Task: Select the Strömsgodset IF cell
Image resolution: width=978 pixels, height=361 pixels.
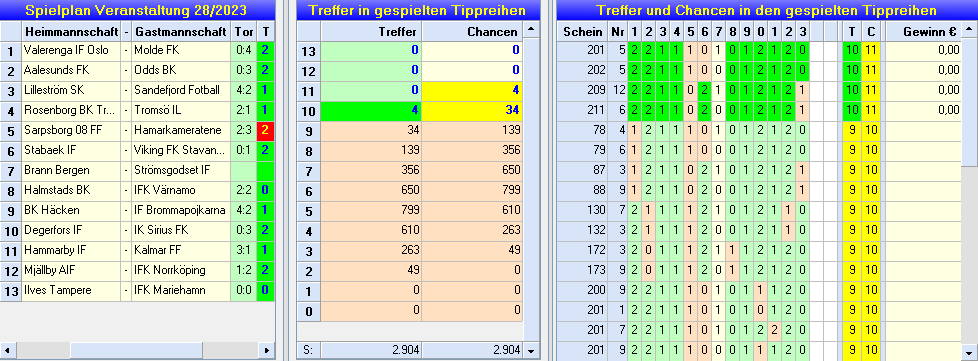Action: tap(181, 171)
